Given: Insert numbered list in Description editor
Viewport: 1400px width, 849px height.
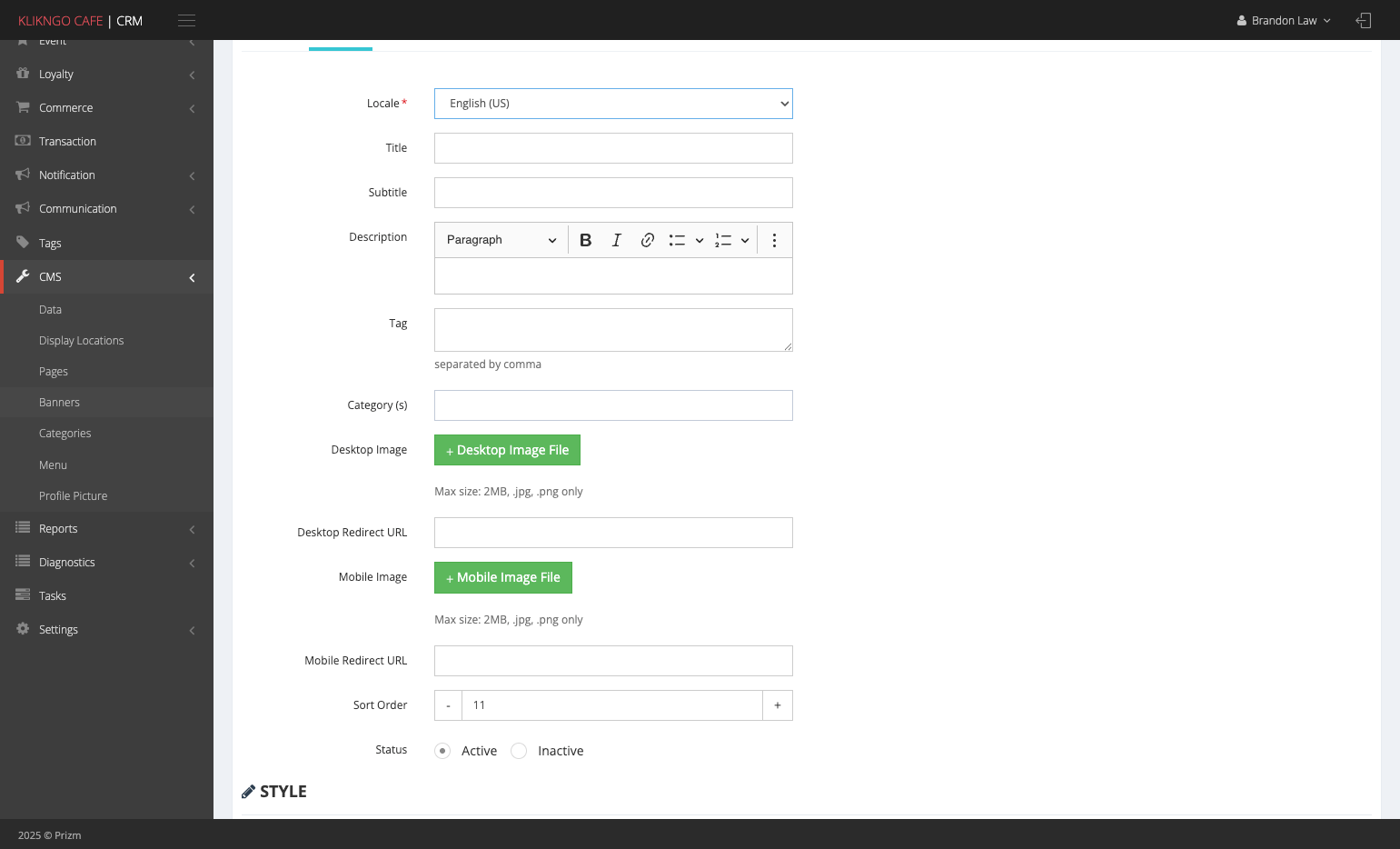Looking at the screenshot, I should (723, 240).
